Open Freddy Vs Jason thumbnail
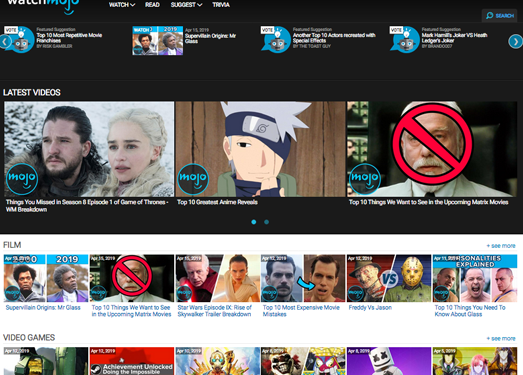The width and height of the screenshot is (523, 375). [x=389, y=278]
